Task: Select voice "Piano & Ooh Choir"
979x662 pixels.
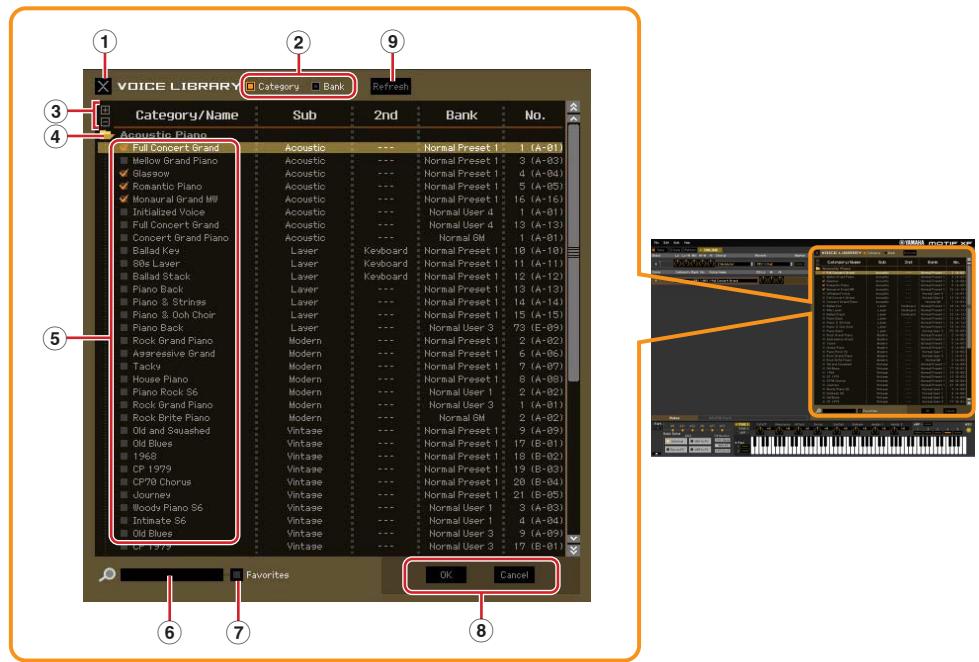Action: (174, 315)
